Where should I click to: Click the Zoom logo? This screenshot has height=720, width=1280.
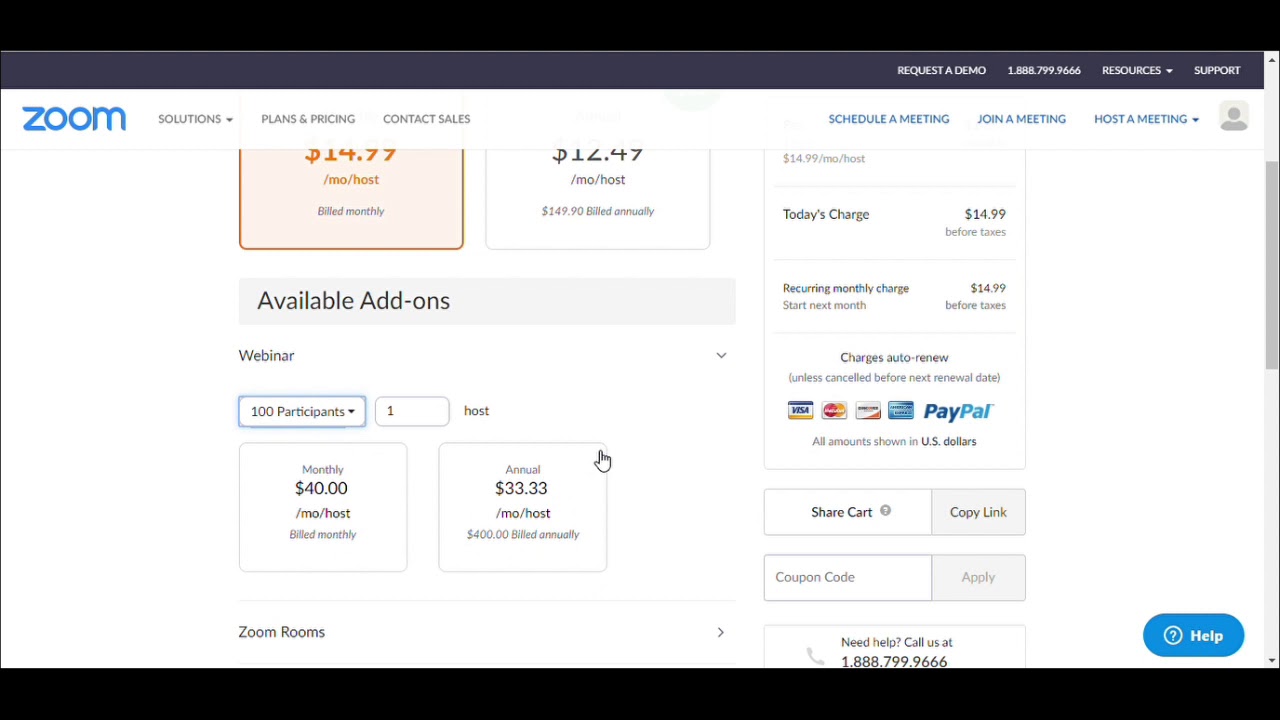point(74,119)
